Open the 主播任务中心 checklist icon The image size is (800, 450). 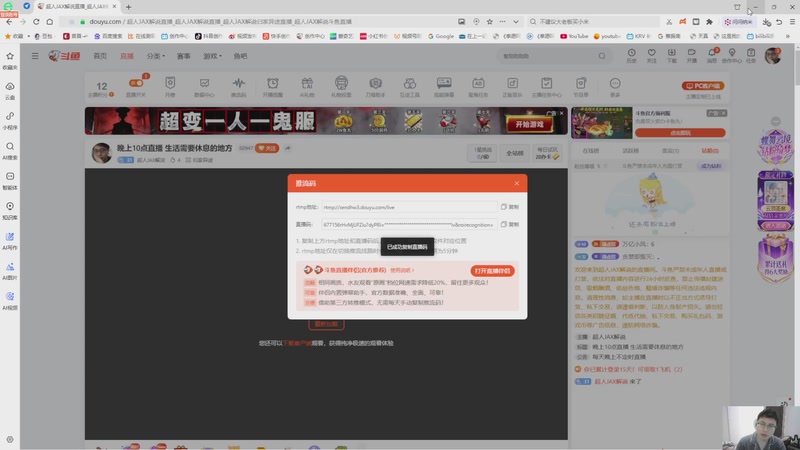coord(546,86)
